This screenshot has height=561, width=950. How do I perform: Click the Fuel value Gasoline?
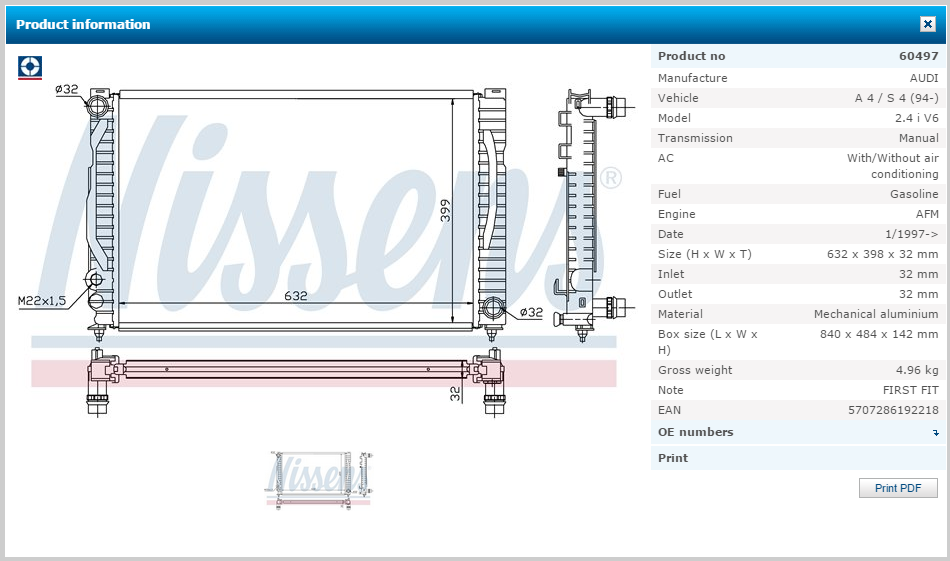pyautogui.click(x=914, y=194)
